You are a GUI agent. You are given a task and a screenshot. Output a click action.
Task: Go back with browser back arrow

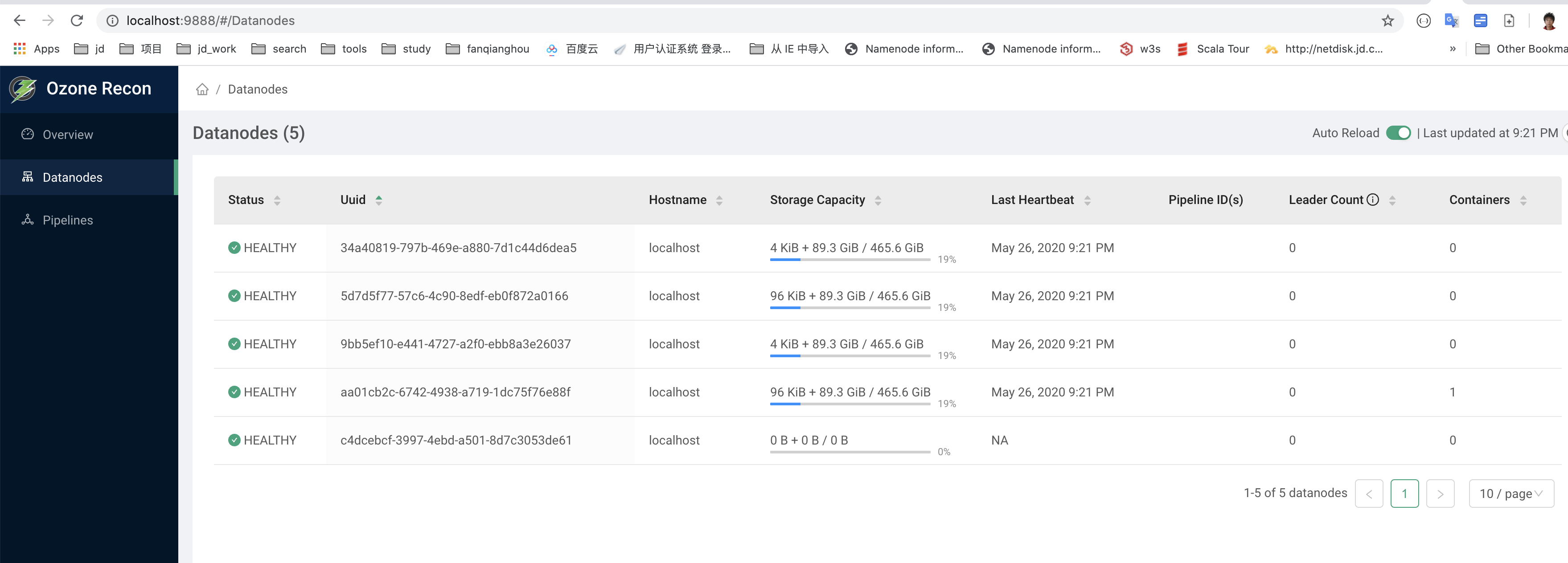(20, 20)
